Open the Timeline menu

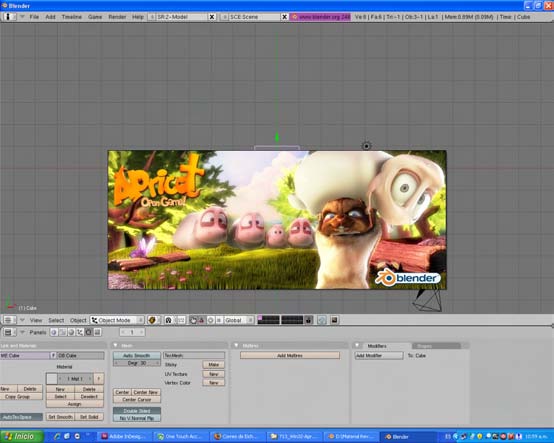[71, 17]
